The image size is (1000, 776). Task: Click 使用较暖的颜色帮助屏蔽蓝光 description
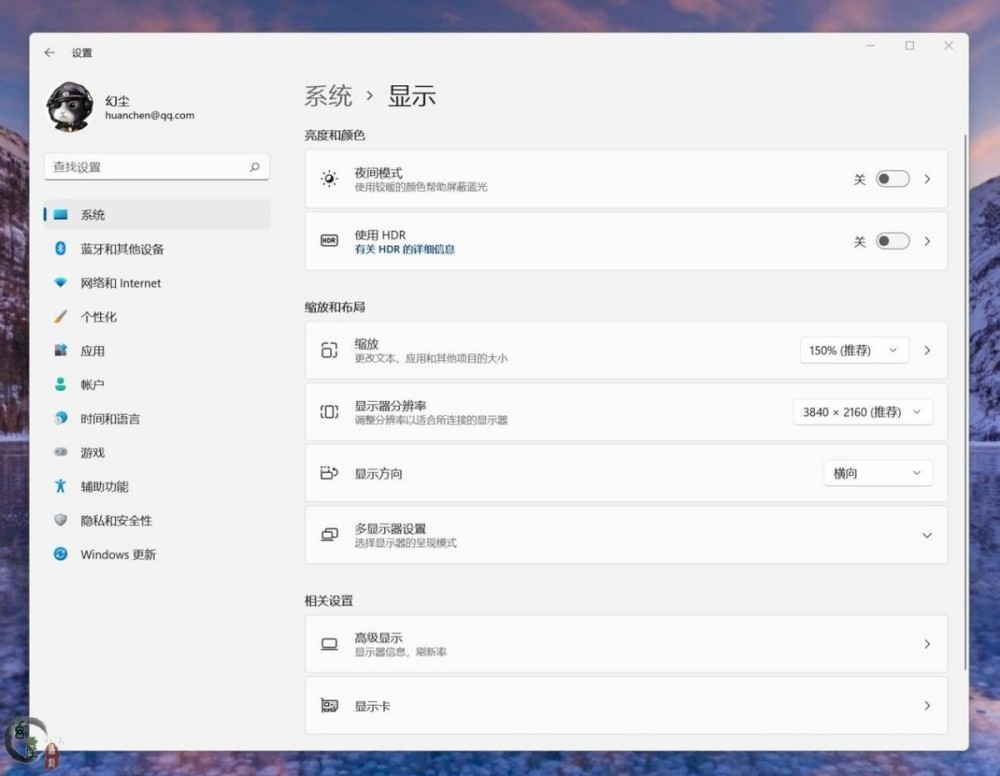[421, 187]
